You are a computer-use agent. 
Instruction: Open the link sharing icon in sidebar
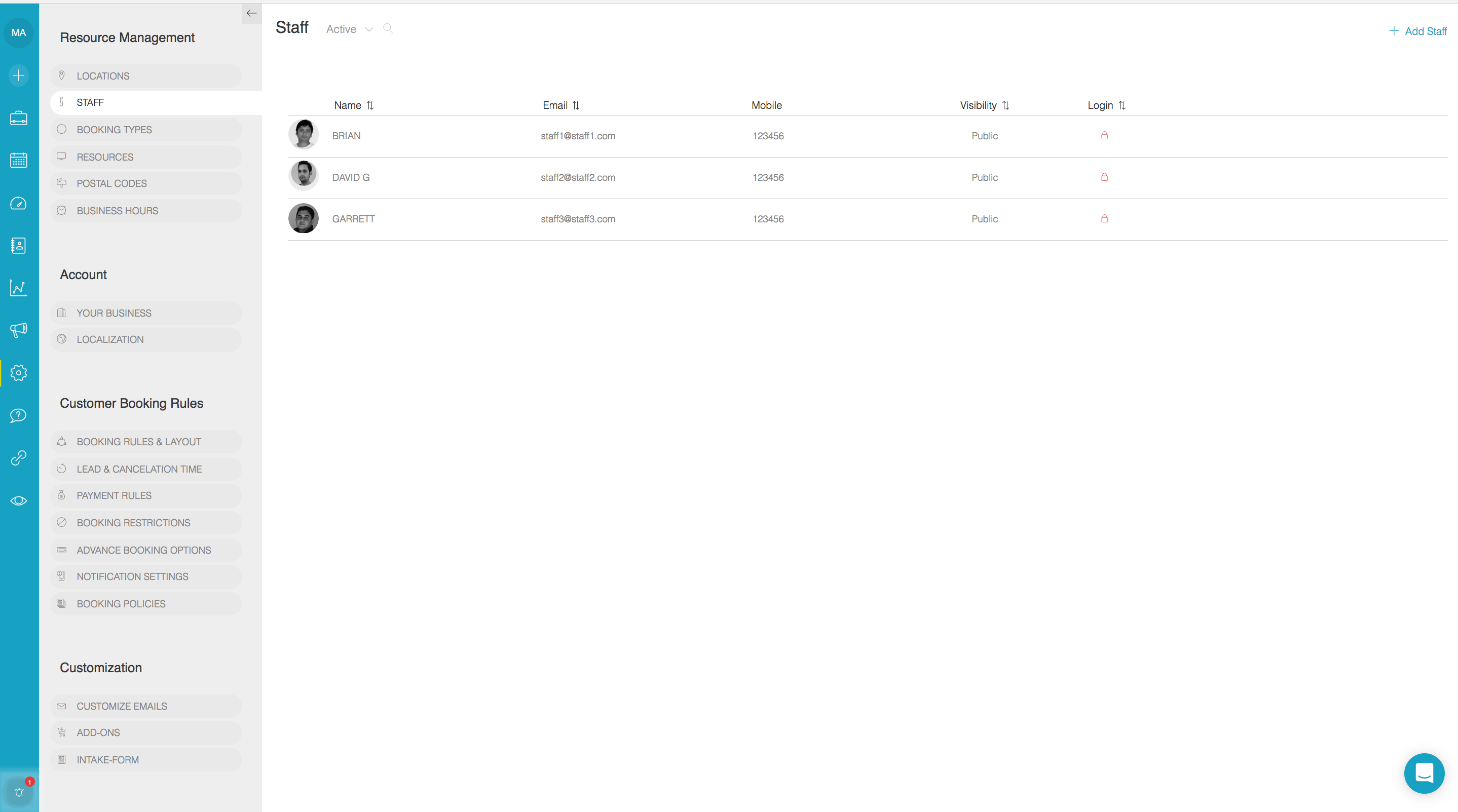click(19, 458)
